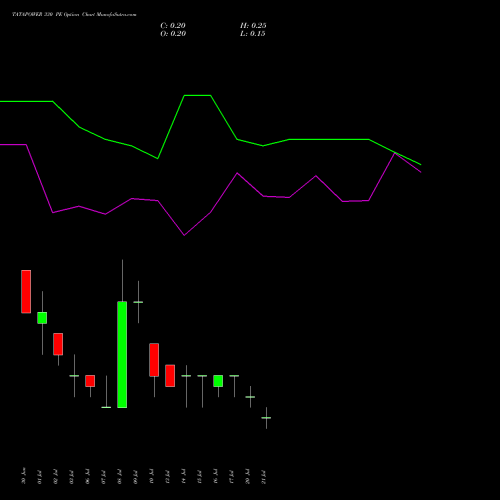Select the open value O: 0.20
This screenshot has width=500, height=500.
click(x=173, y=34)
